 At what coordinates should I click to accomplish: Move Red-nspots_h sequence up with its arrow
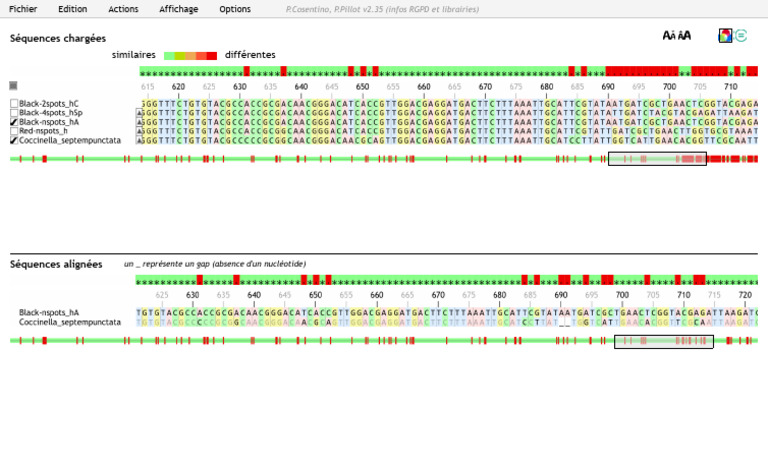click(139, 131)
